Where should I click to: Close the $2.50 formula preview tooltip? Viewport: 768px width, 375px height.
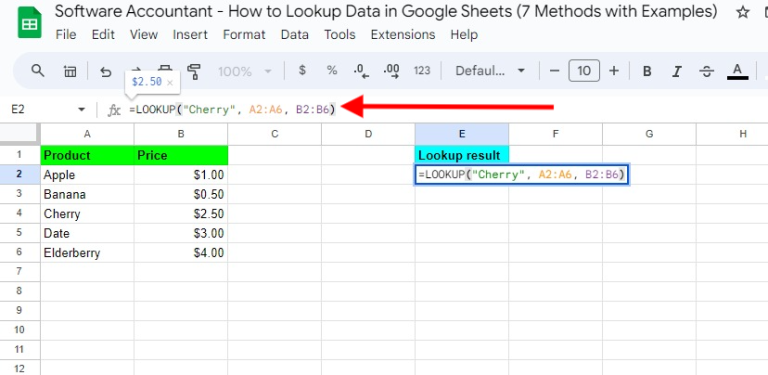[170, 83]
